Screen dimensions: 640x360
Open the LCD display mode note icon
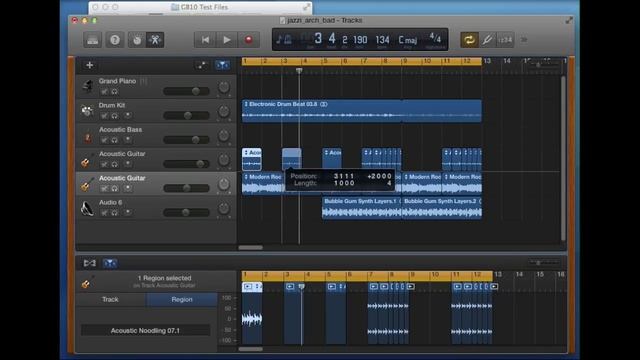coord(283,40)
